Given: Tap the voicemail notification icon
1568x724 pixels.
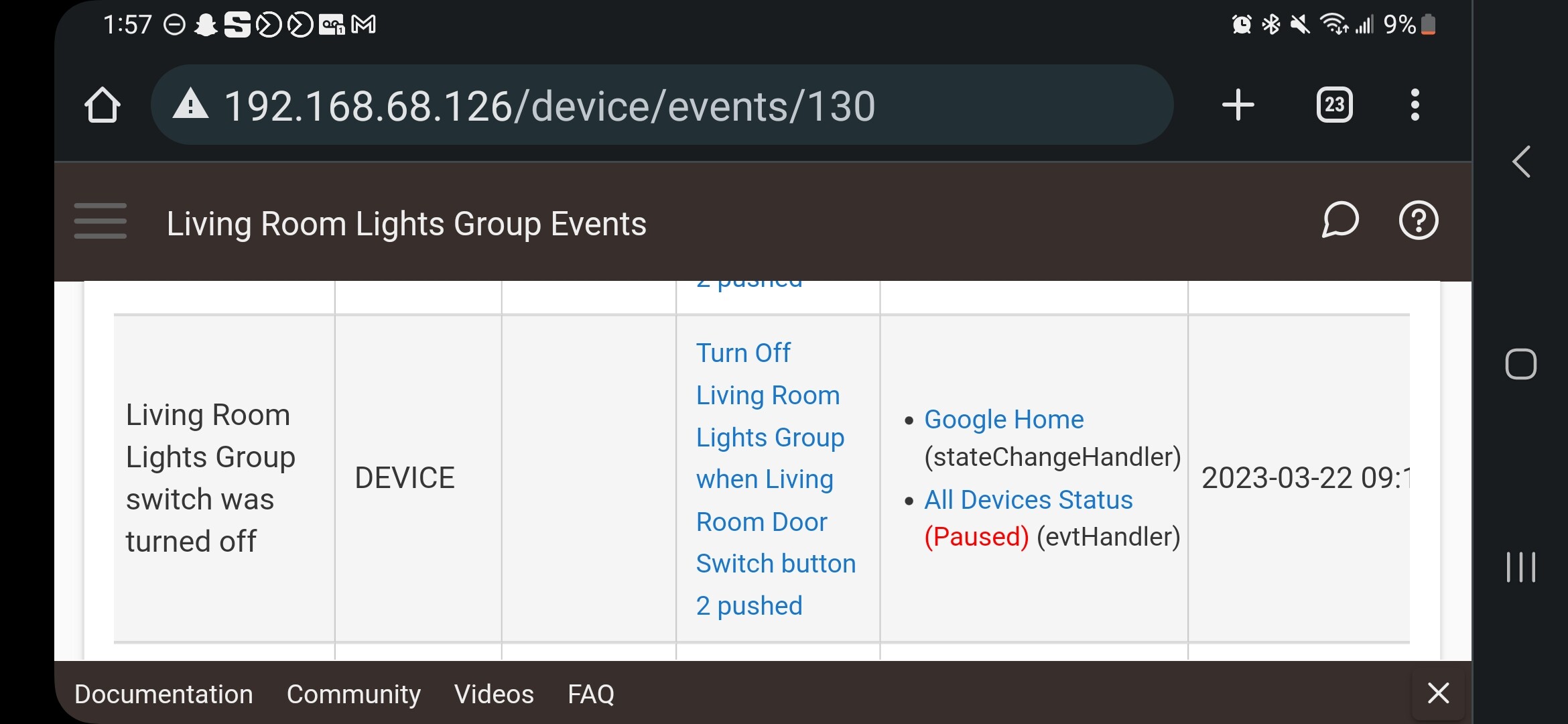Looking at the screenshot, I should [332, 25].
